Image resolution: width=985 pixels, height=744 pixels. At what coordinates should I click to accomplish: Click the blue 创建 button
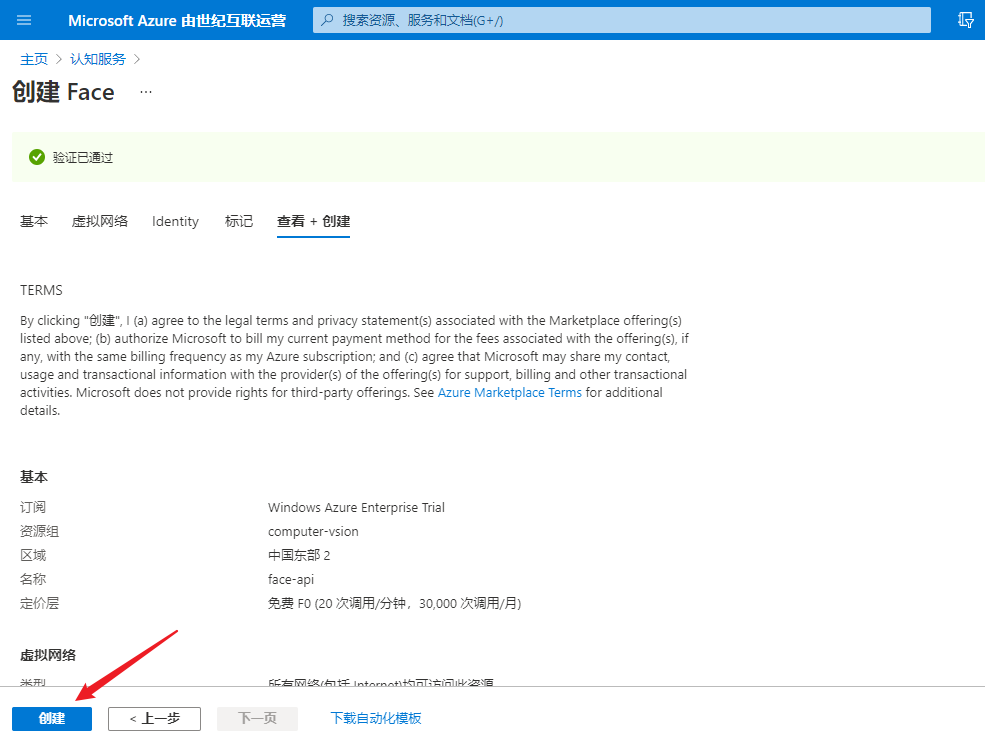pos(52,718)
